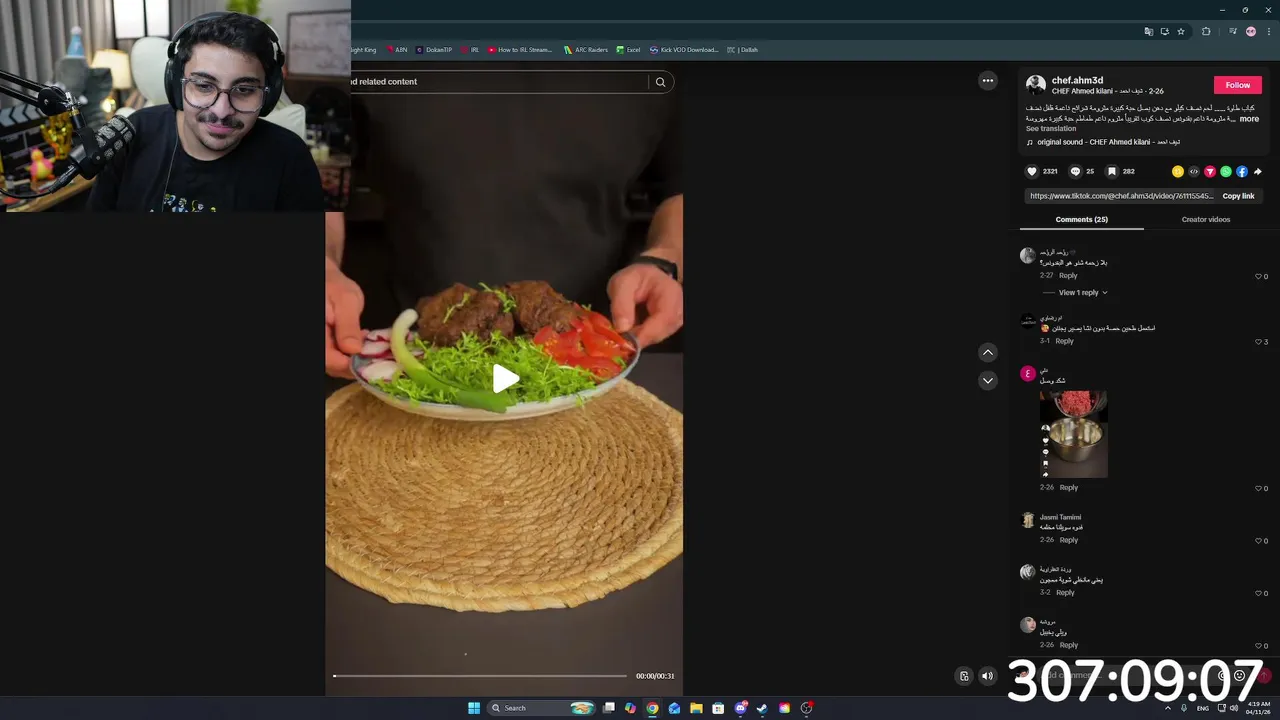The width and height of the screenshot is (1280, 720).
Task: Open the ARC Raiders bookmark
Action: [585, 49]
